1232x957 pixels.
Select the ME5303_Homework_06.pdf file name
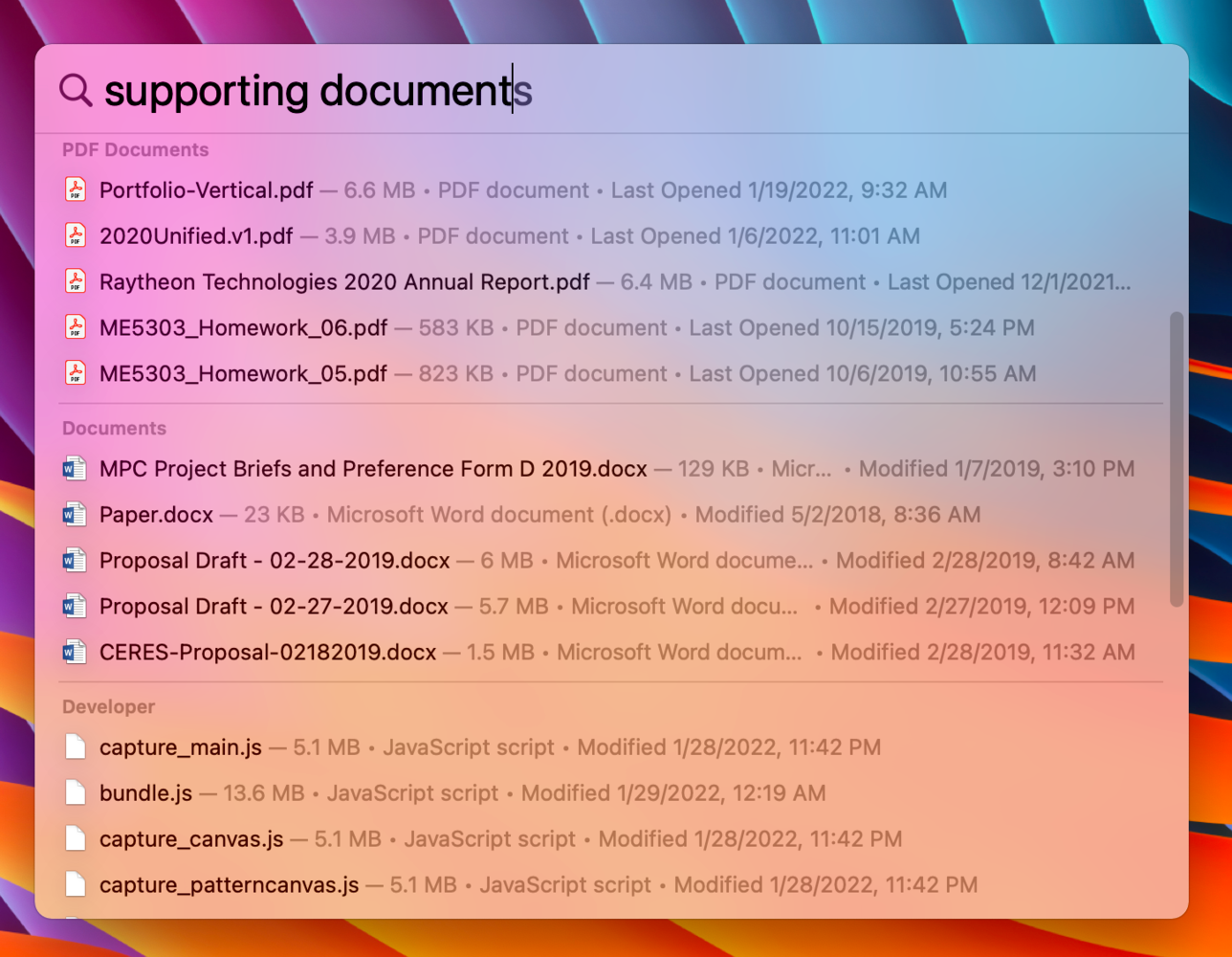click(x=244, y=327)
